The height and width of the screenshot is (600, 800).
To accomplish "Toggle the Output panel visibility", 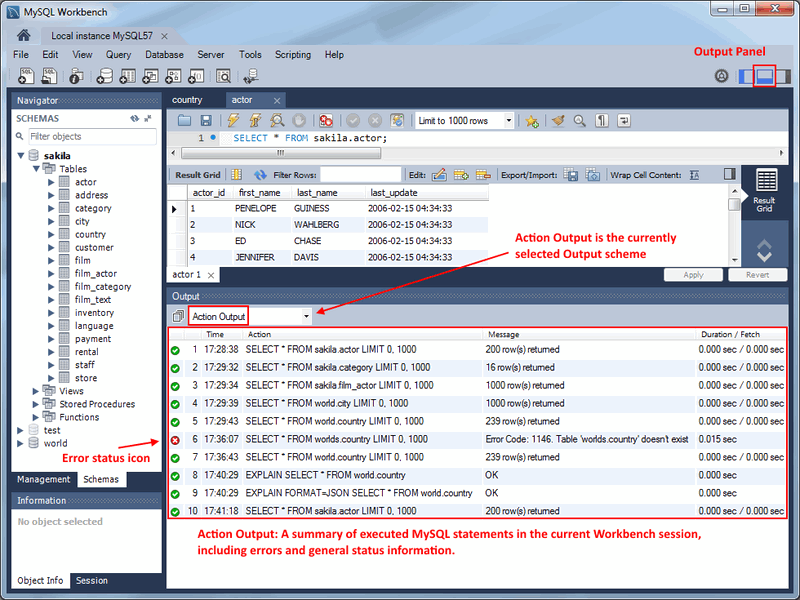I will (x=764, y=76).
